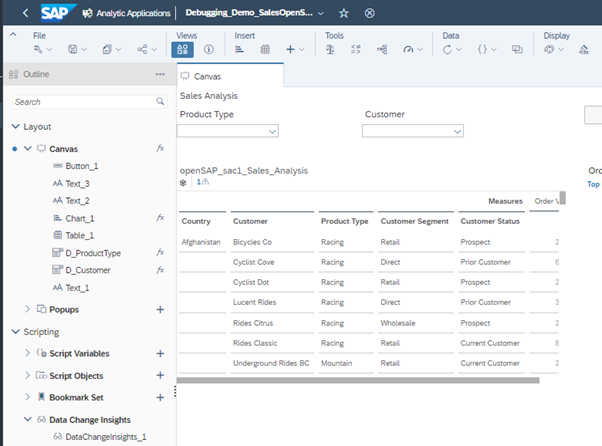Click the Linked analysis tool icon
Screen dimensions: 602x446
(x=382, y=50)
